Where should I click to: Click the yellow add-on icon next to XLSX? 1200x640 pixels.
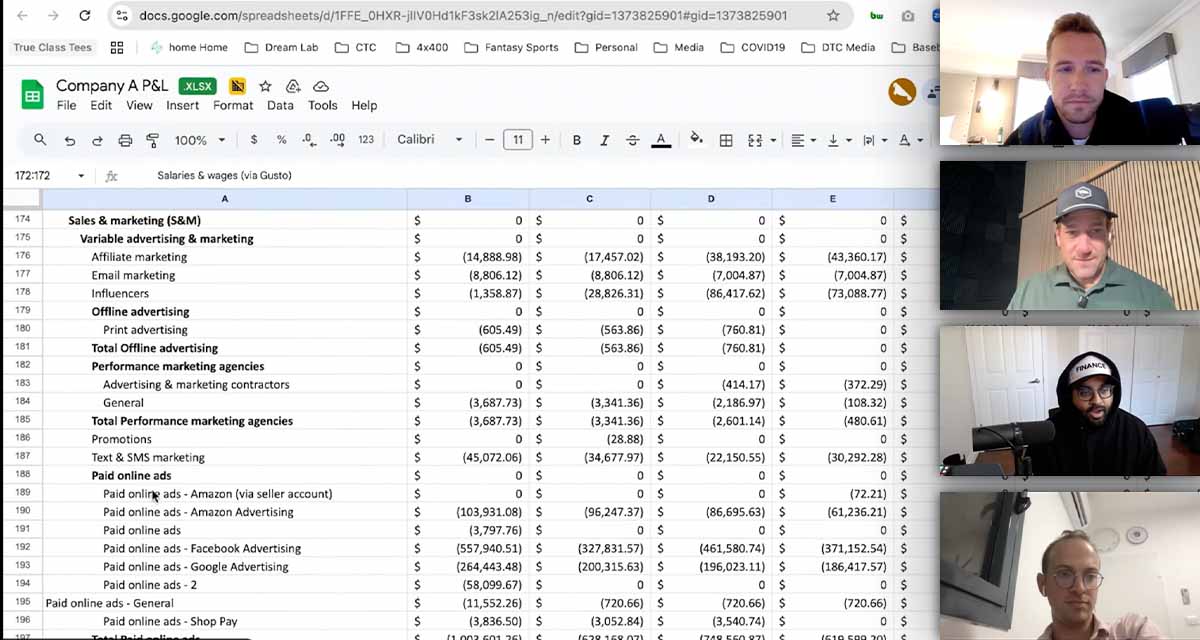[x=237, y=86]
